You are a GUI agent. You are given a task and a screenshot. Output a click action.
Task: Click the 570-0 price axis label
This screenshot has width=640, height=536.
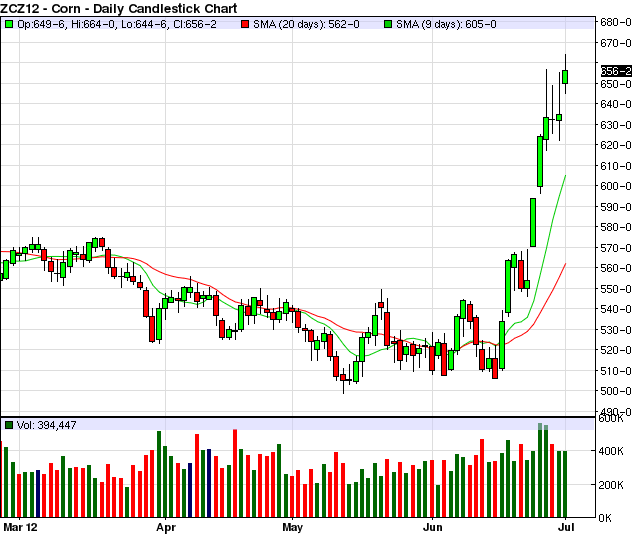[x=616, y=248]
